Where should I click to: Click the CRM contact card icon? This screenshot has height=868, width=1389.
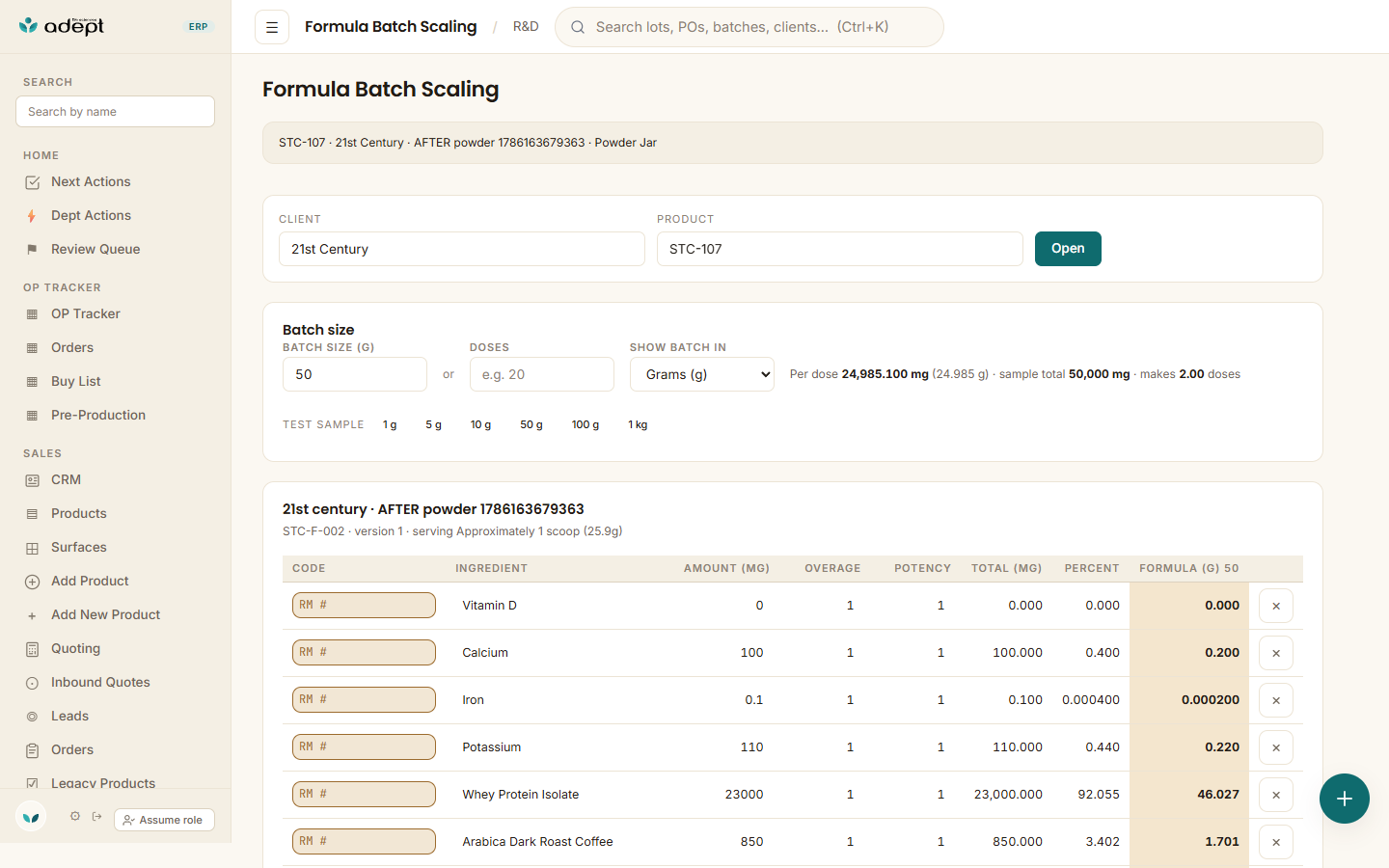tap(33, 480)
